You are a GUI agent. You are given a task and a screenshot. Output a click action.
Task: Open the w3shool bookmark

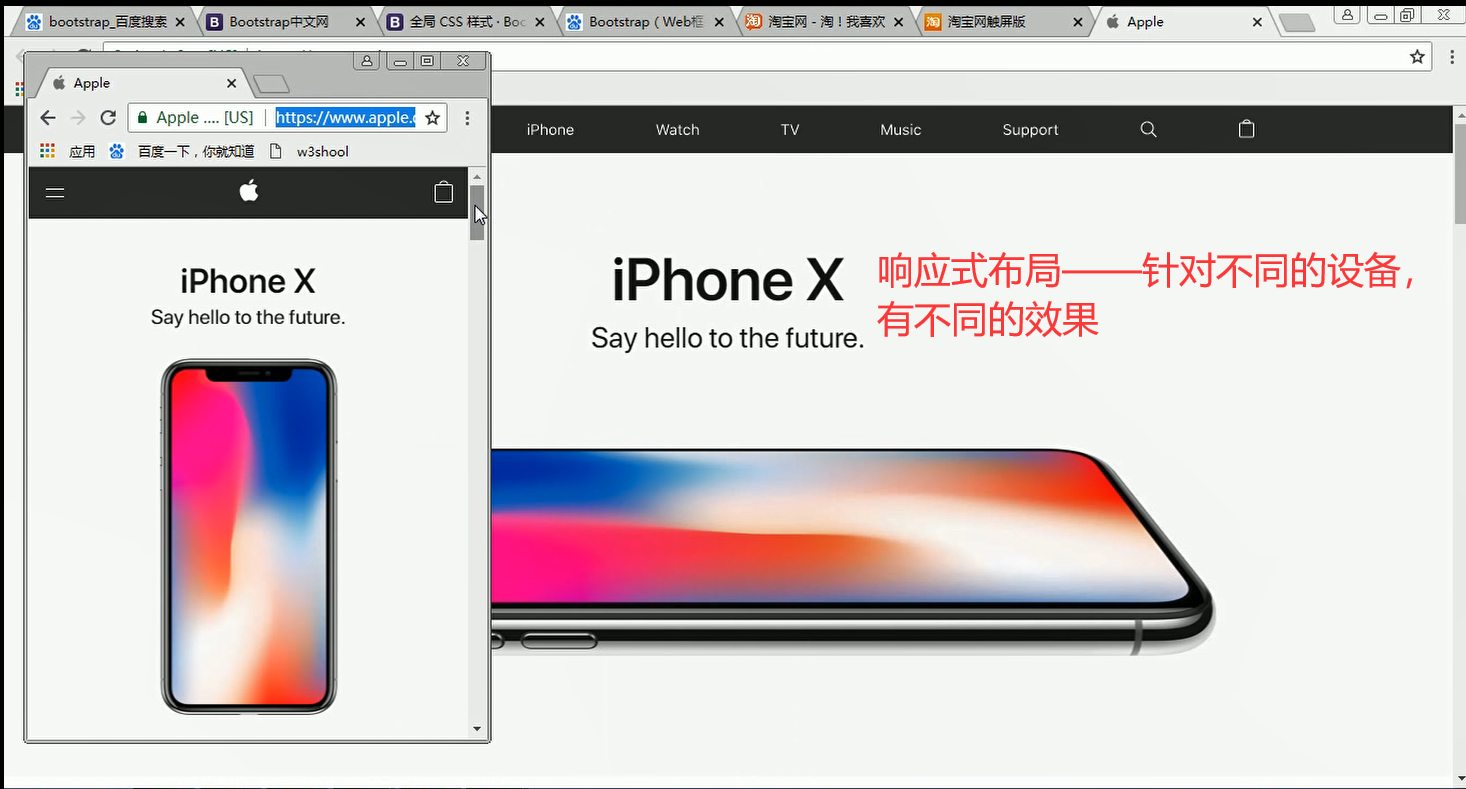point(310,151)
